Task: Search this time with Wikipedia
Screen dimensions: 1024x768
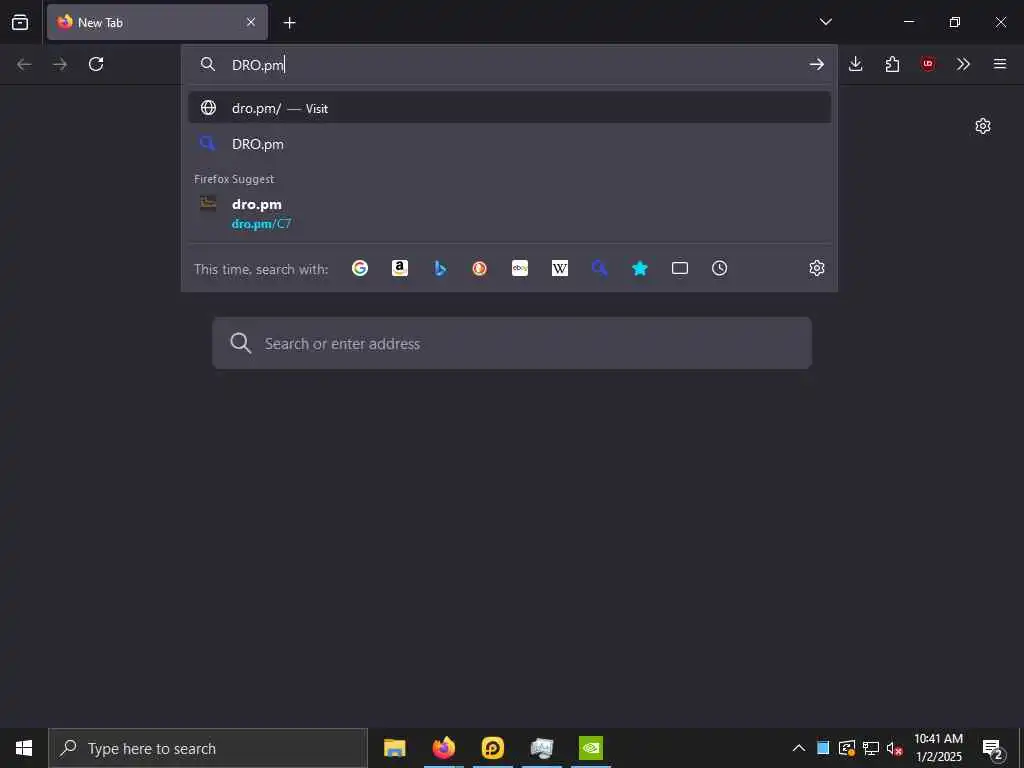Action: 560,268
